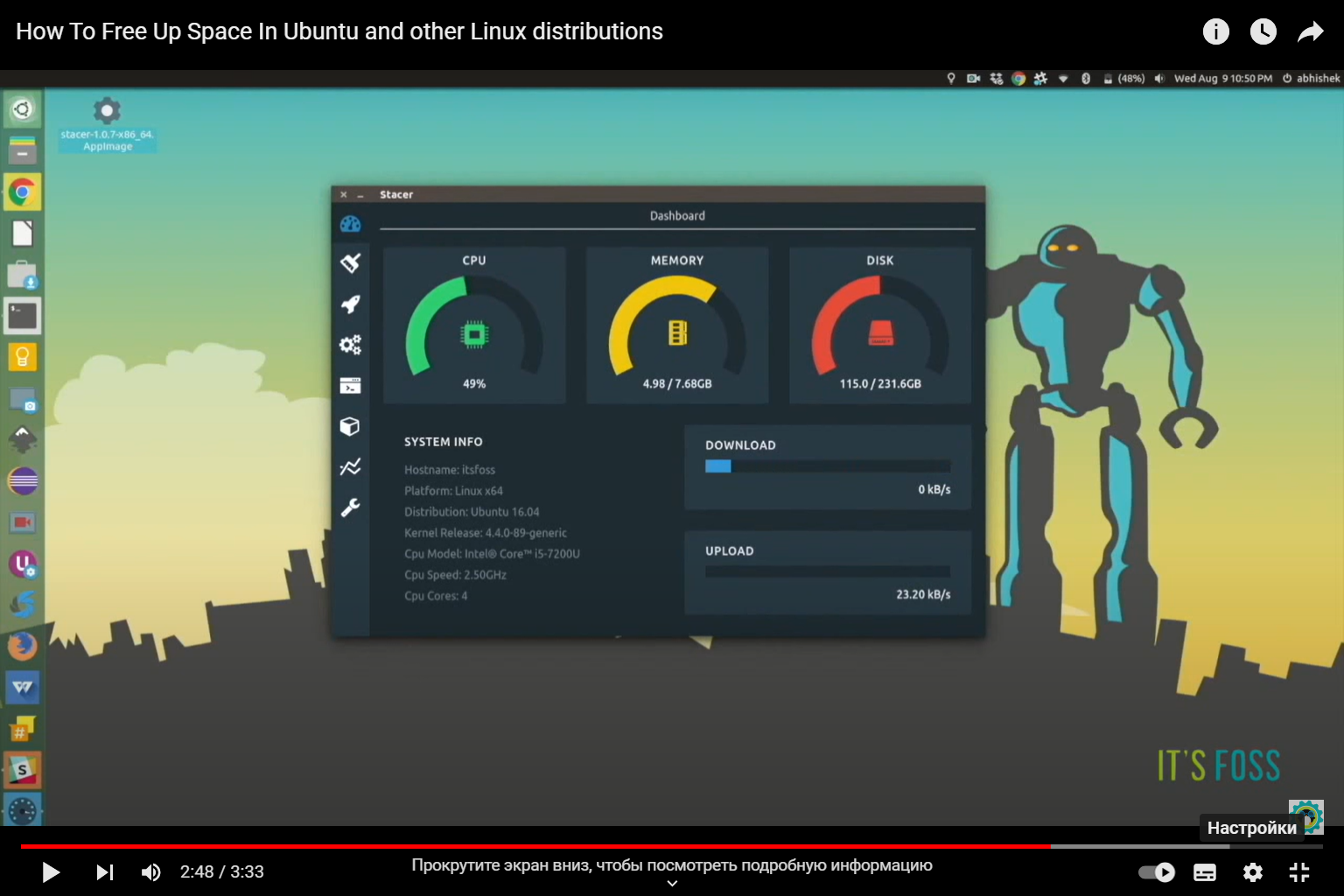Click the 2:48 / 3:33 time display
Screen dimensions: 1344x896
(x=222, y=872)
